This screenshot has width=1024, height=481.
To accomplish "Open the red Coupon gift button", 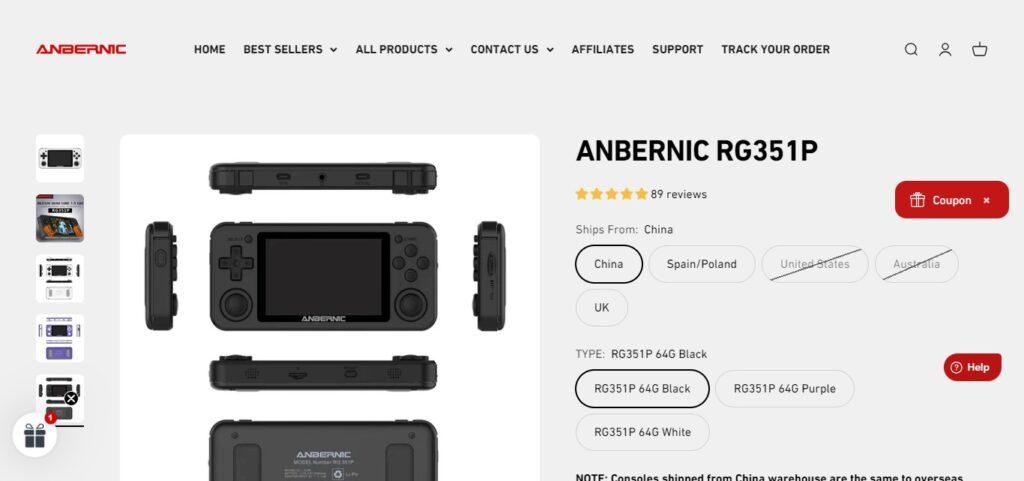I will pyautogui.click(x=940, y=200).
